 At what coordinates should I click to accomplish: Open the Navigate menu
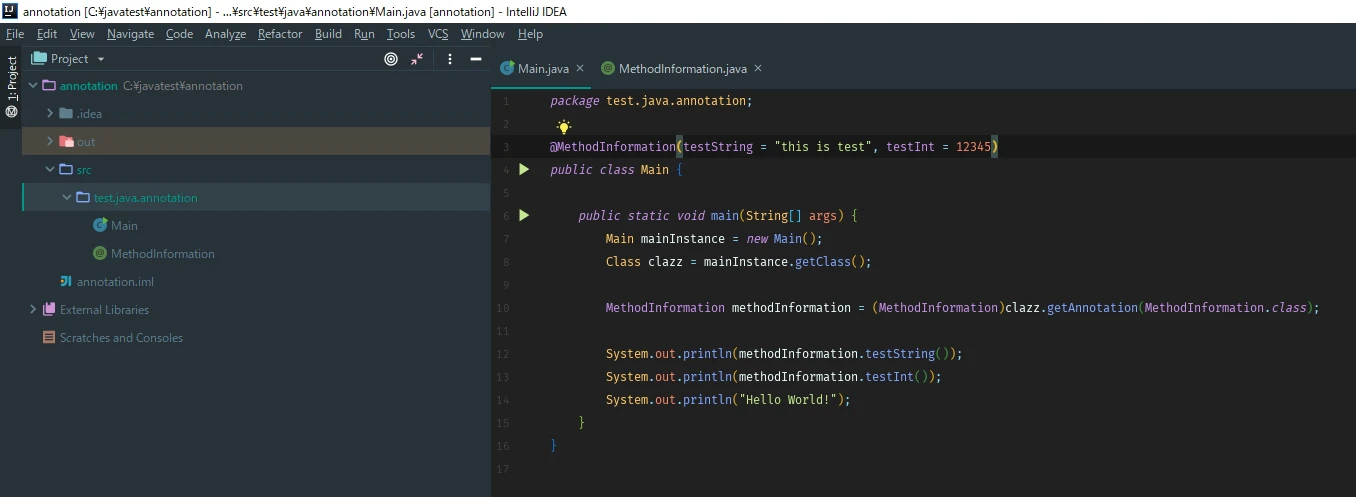(131, 34)
